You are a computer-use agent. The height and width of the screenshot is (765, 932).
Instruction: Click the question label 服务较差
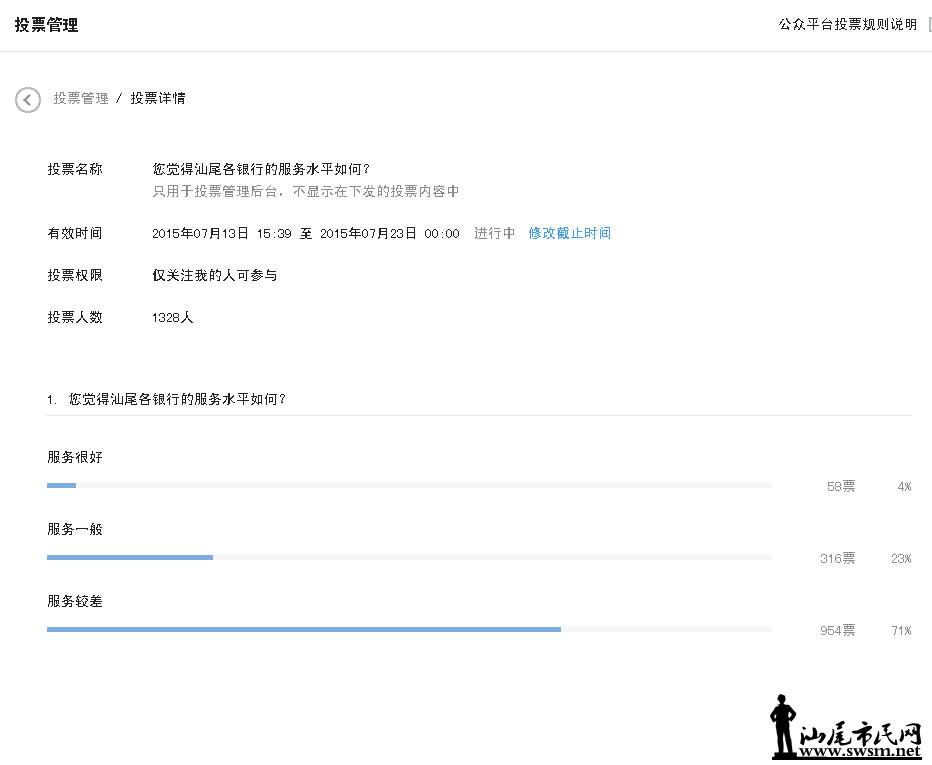75,601
